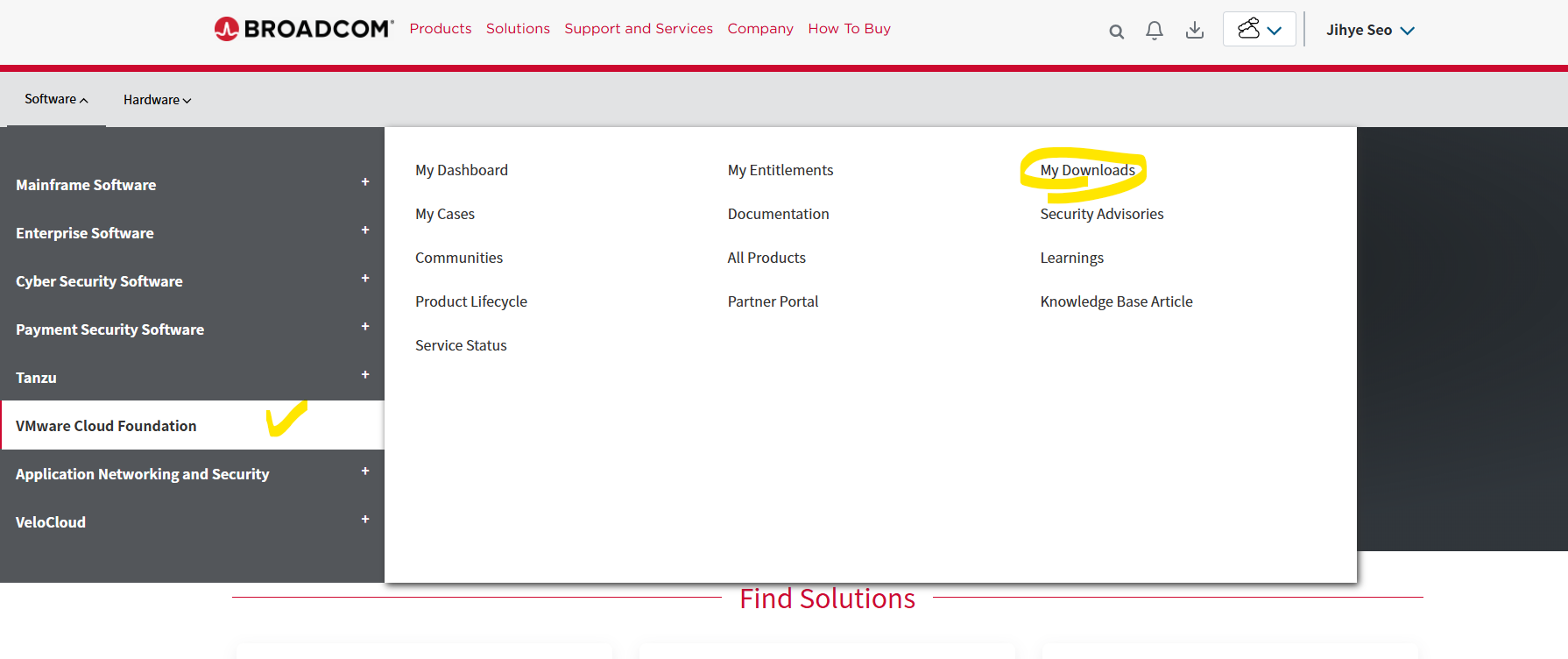Open the search magnifier icon
This screenshot has width=1568, height=659.
(1116, 32)
